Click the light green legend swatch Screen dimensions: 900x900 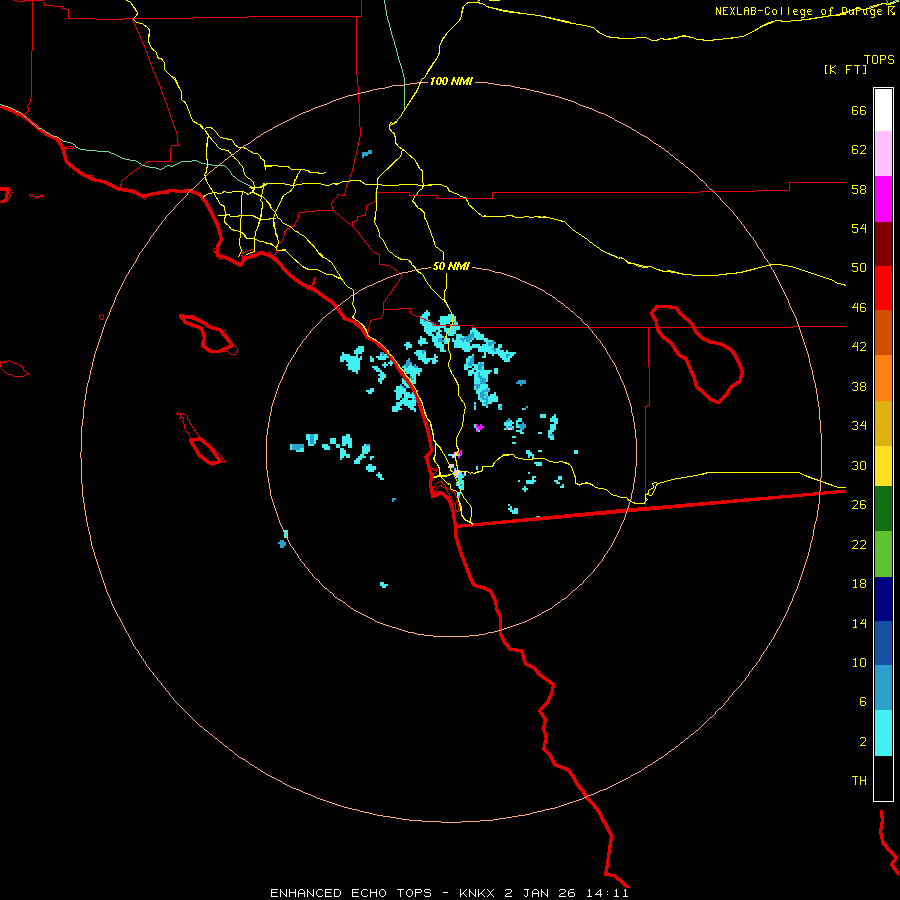pyautogui.click(x=883, y=554)
